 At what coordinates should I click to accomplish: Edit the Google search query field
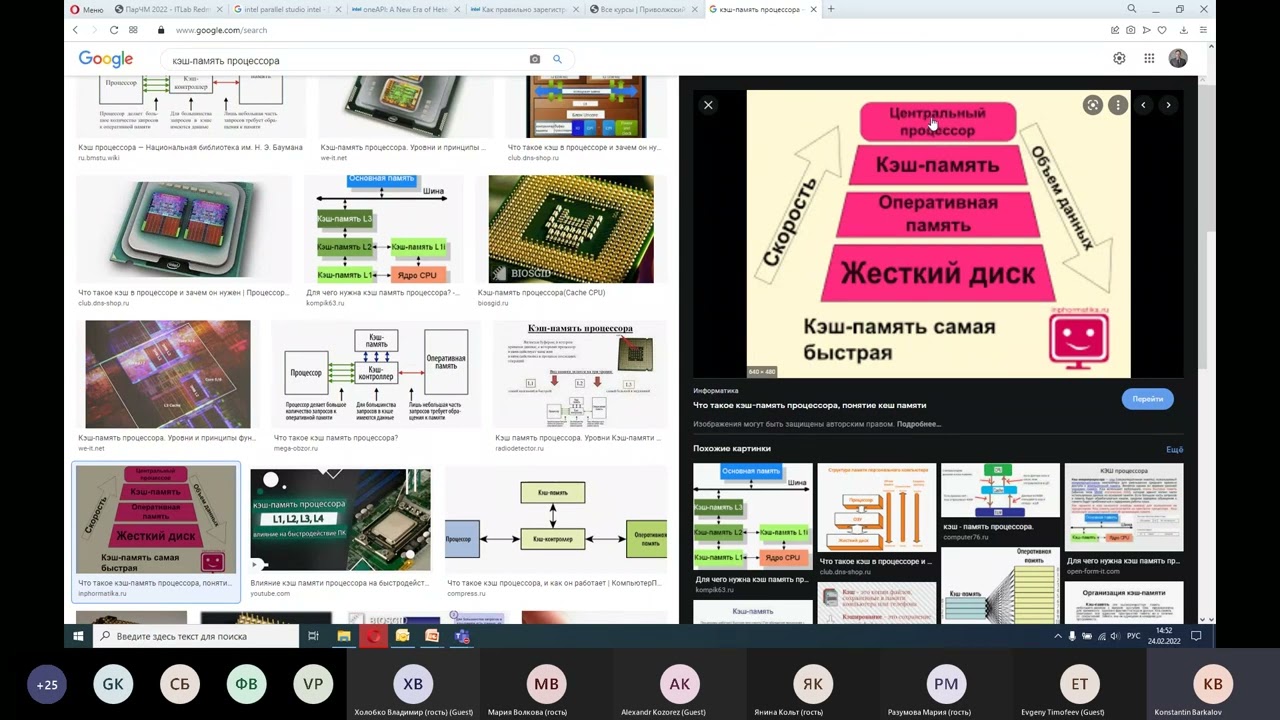point(345,60)
